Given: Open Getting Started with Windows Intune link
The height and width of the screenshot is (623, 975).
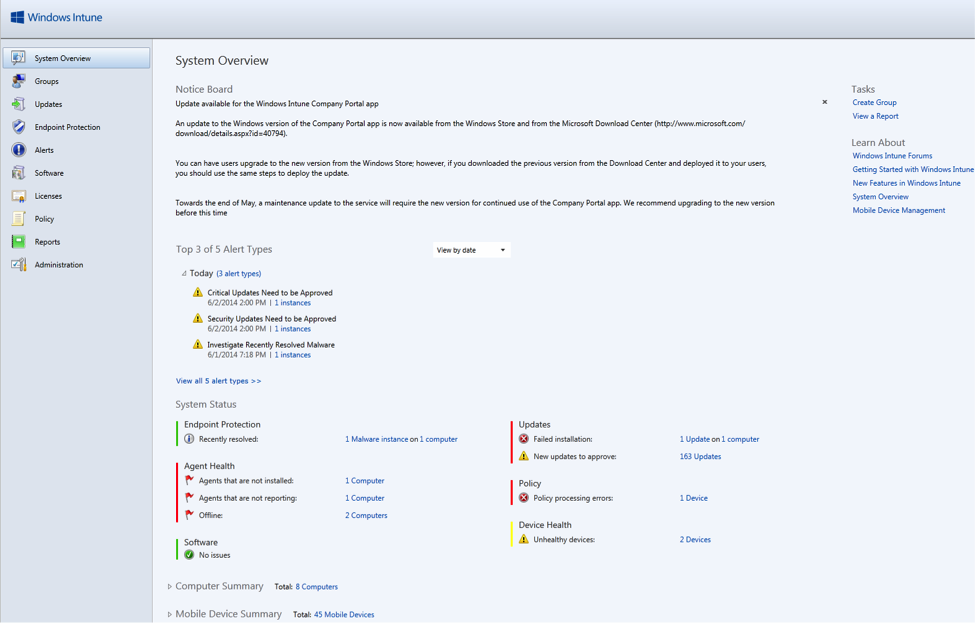Looking at the screenshot, I should [913, 170].
